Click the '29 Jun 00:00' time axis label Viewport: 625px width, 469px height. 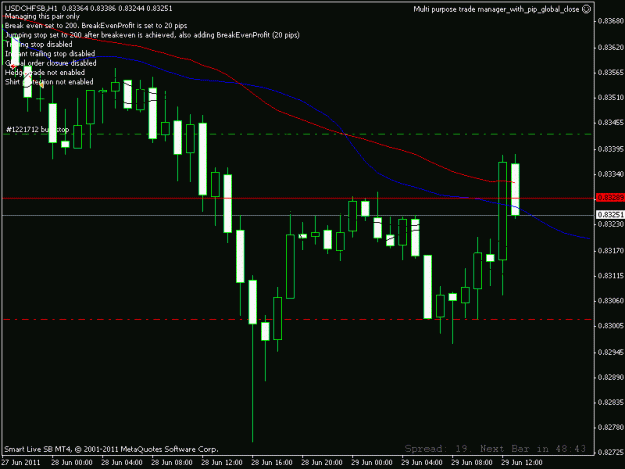[371, 463]
